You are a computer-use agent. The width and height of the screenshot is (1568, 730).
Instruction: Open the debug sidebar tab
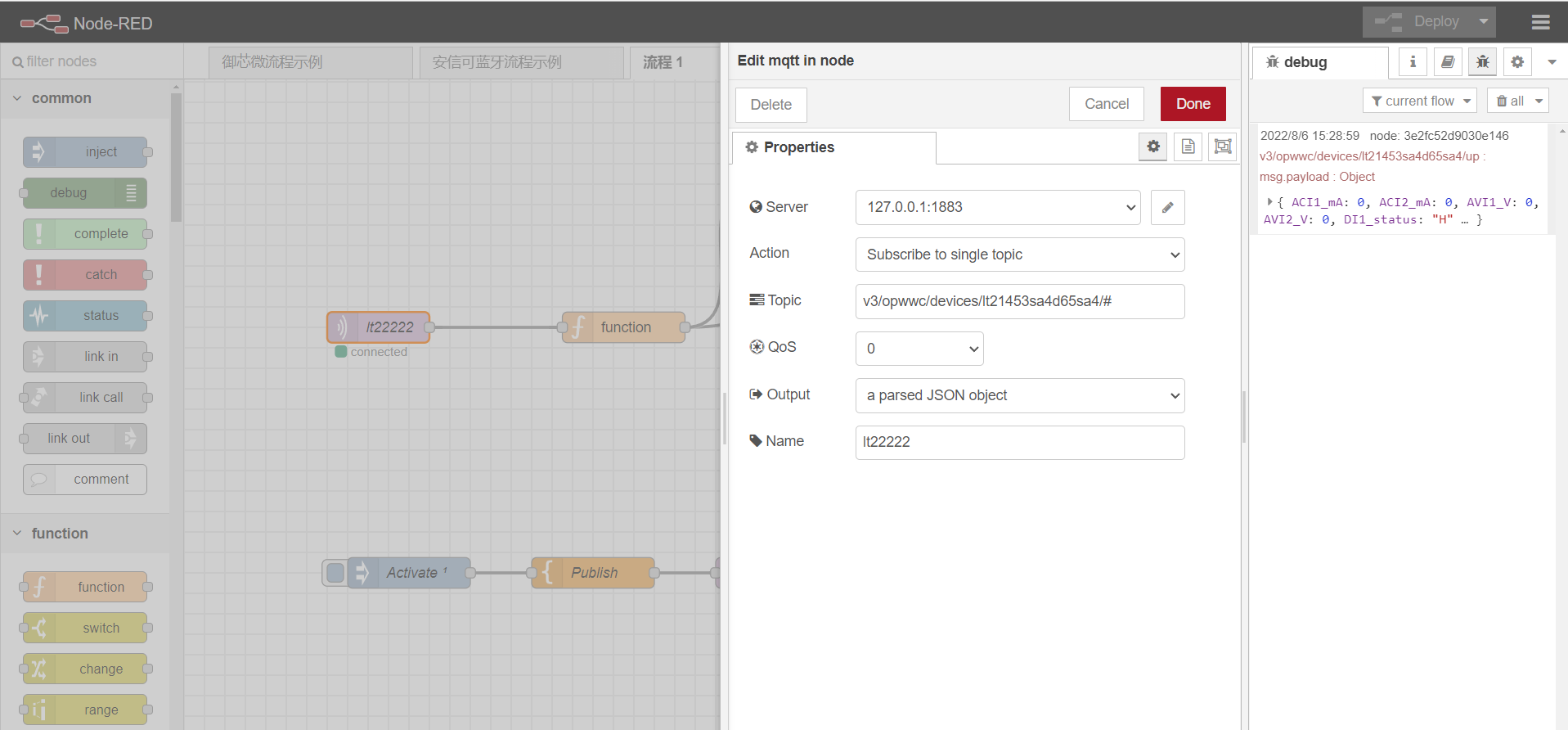(x=1320, y=62)
